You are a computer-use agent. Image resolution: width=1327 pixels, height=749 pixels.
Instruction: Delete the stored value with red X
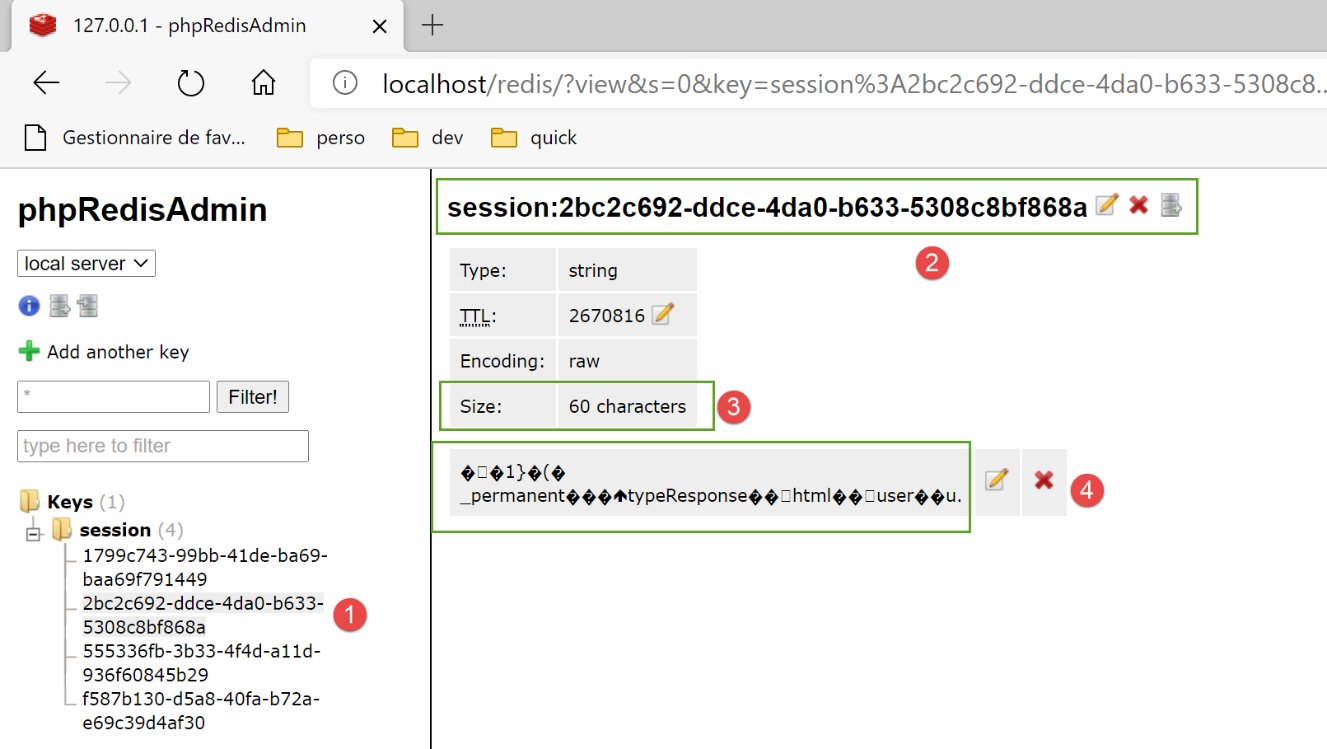pos(1044,481)
